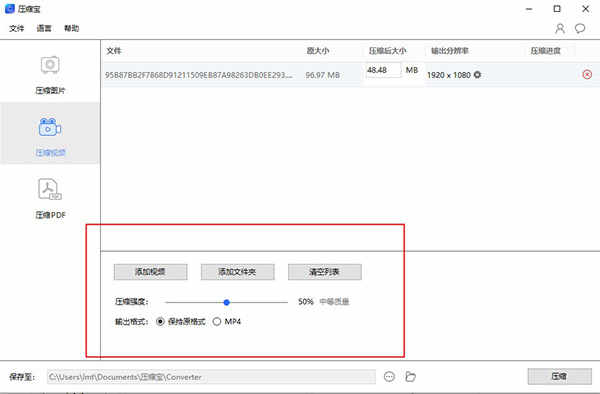The width and height of the screenshot is (600, 394).
Task: Click the compressed size field showing 48.48
Action: pyautogui.click(x=383, y=70)
